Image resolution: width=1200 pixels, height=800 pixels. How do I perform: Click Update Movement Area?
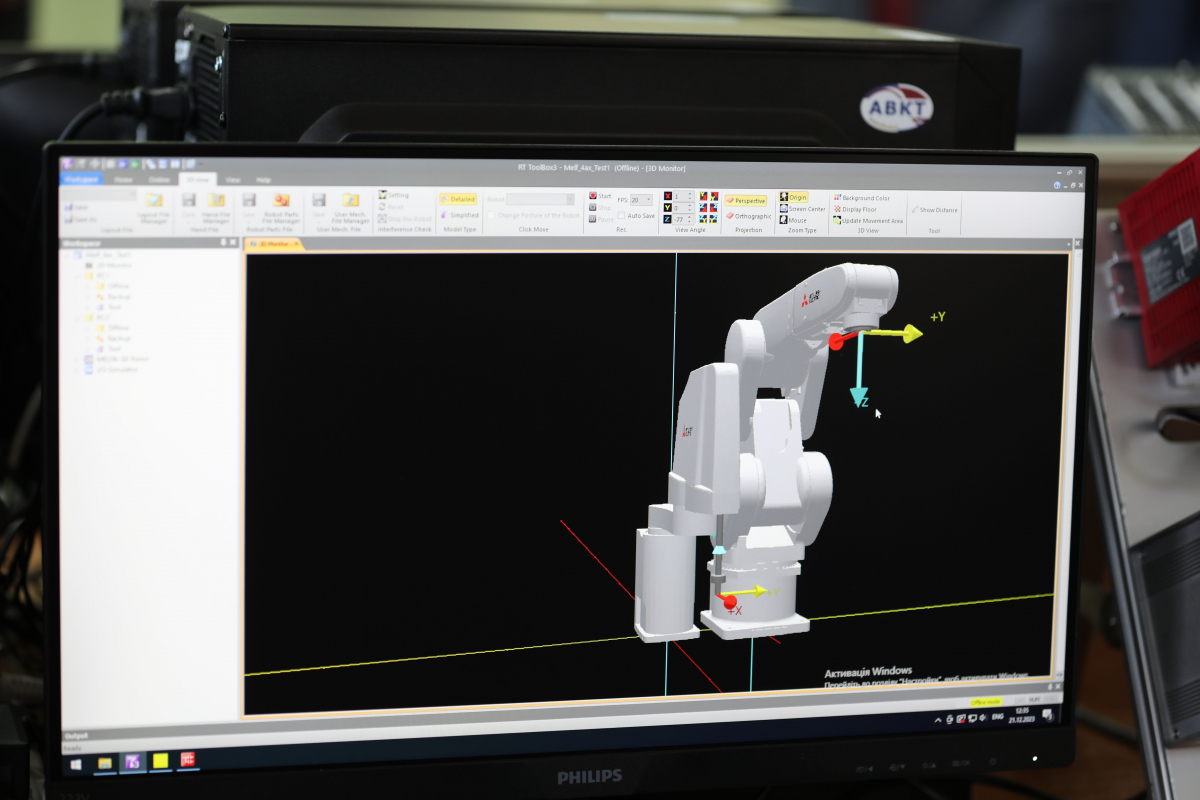pos(868,220)
